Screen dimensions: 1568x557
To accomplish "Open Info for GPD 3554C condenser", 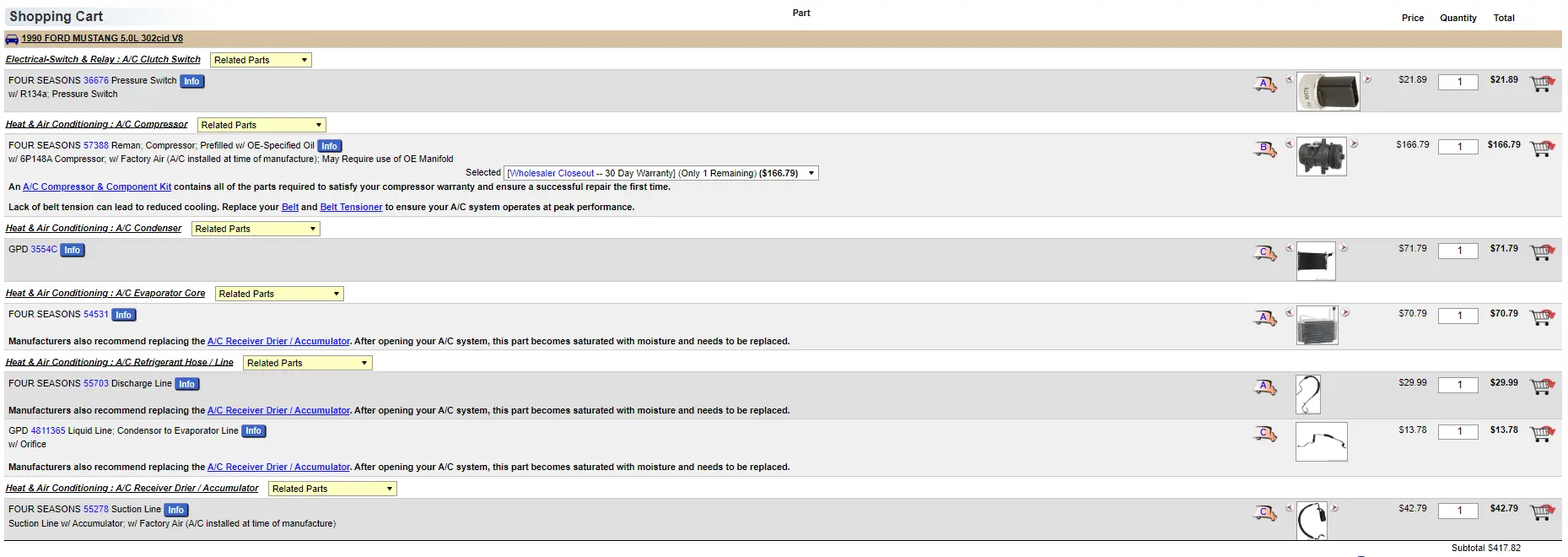I will tap(73, 251).
